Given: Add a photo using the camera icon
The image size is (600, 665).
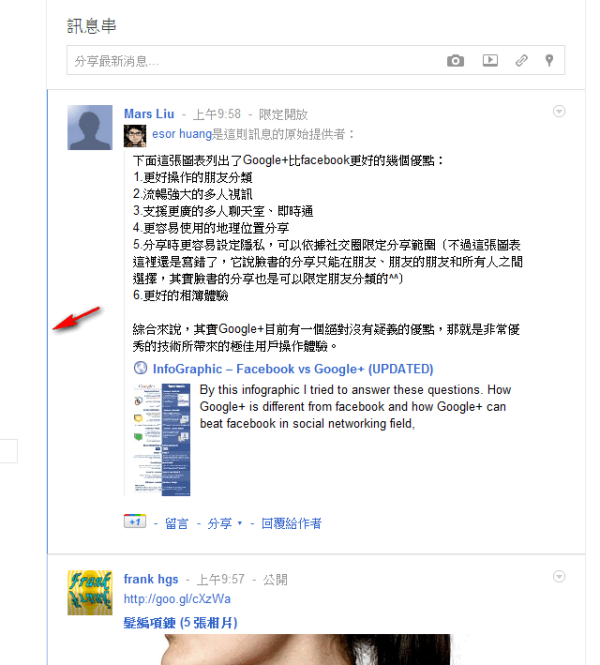Looking at the screenshot, I should (x=455, y=61).
